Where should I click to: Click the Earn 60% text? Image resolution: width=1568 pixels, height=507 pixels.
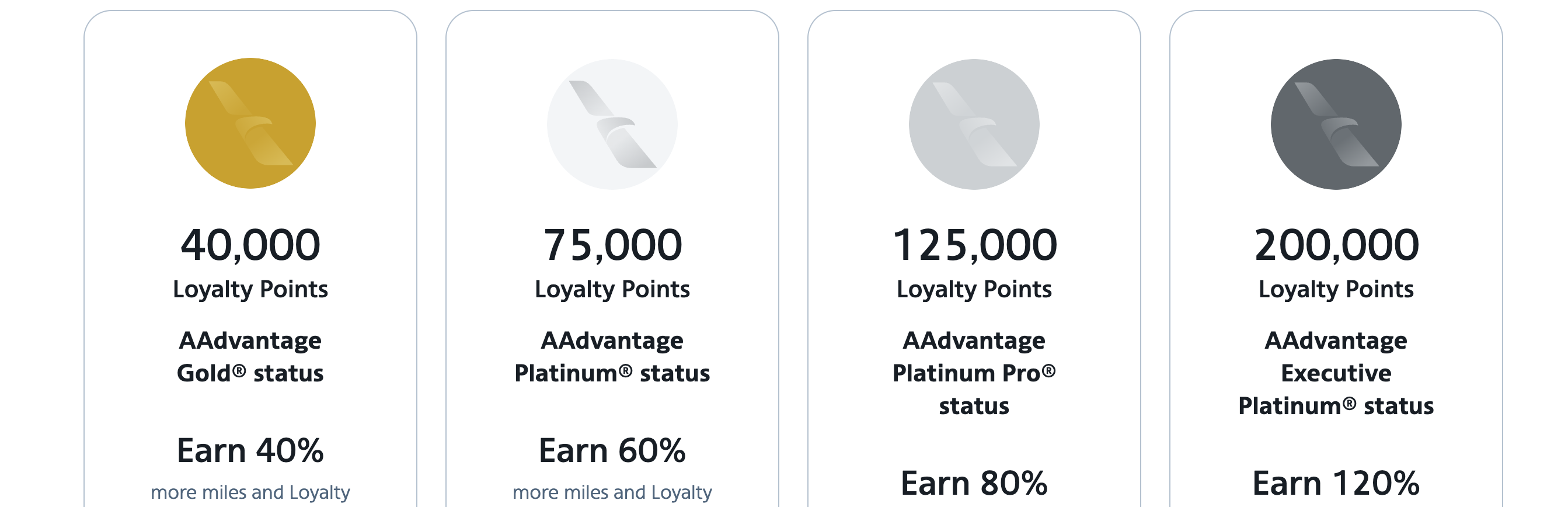612,451
